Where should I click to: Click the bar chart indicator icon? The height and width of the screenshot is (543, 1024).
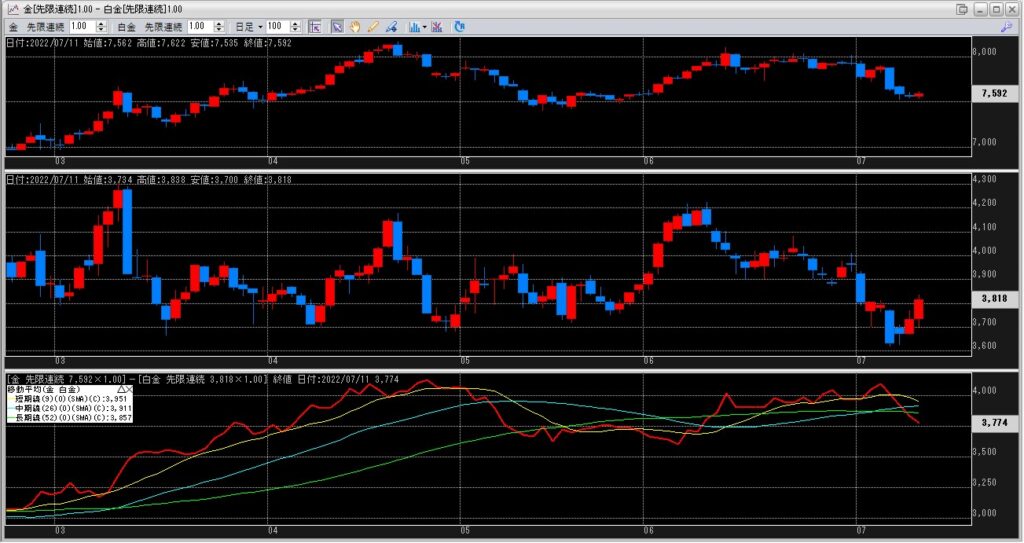tap(411, 26)
